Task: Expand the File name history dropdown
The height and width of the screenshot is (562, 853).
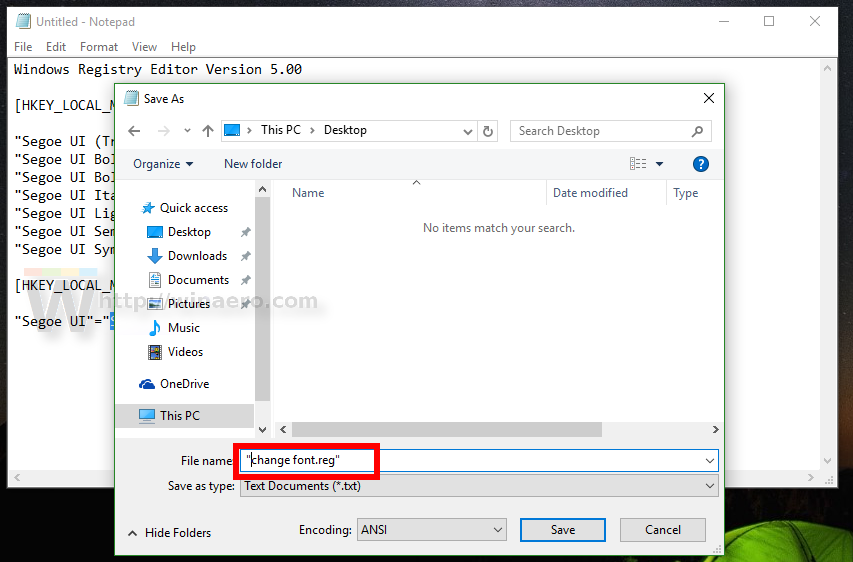Action: click(709, 461)
